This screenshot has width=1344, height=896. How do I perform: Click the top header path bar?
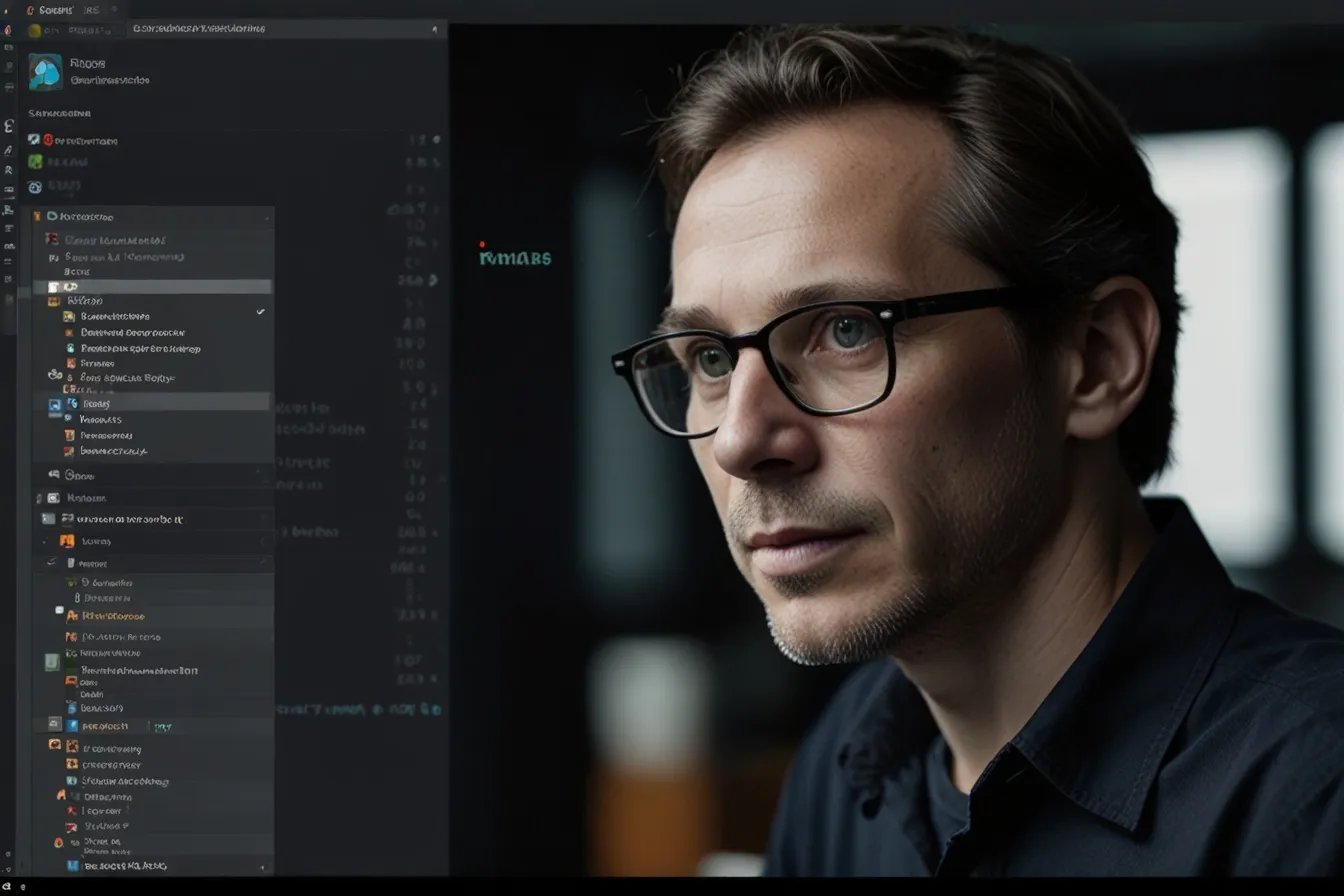pos(285,30)
